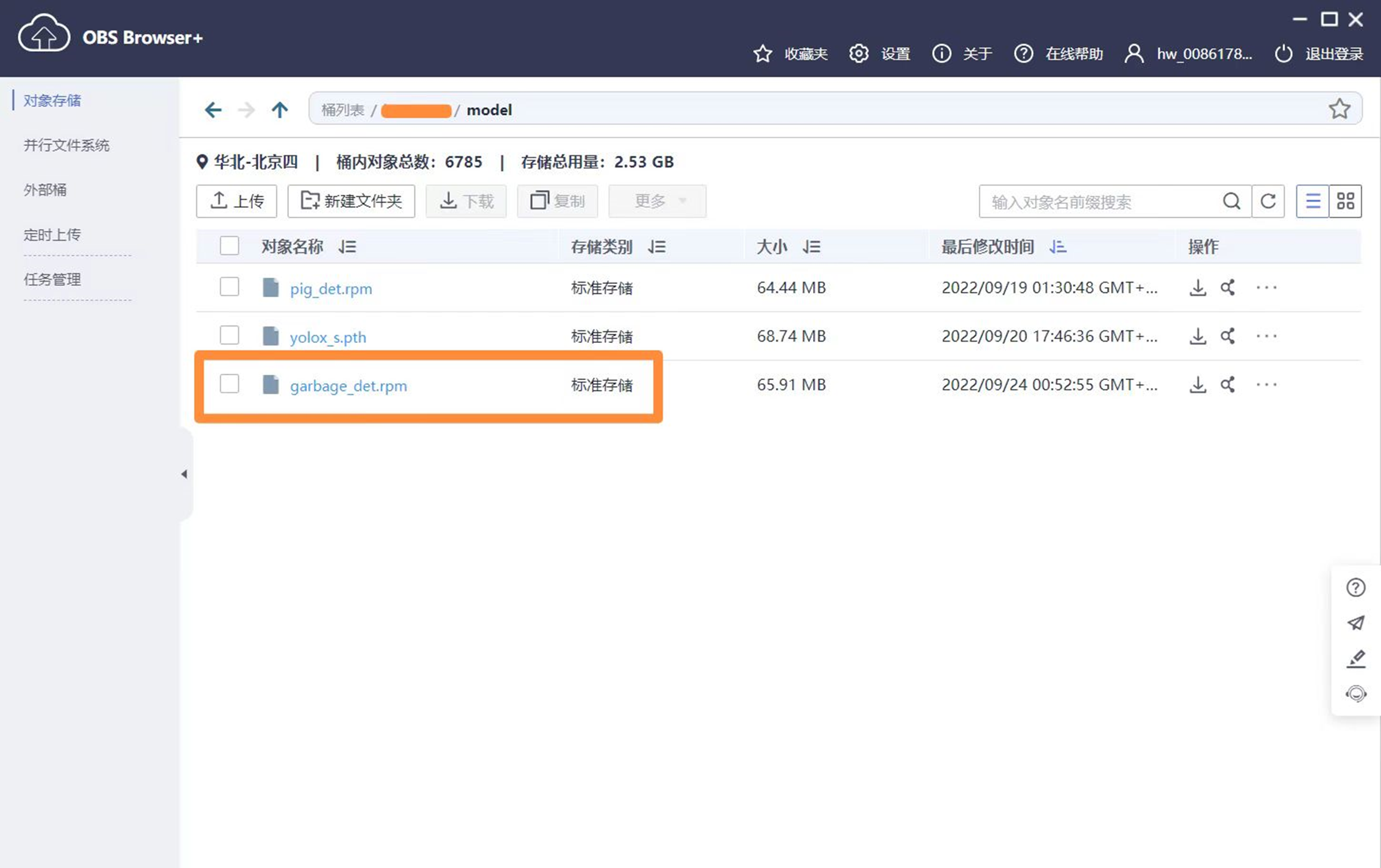Refresh the object list

(x=1268, y=201)
